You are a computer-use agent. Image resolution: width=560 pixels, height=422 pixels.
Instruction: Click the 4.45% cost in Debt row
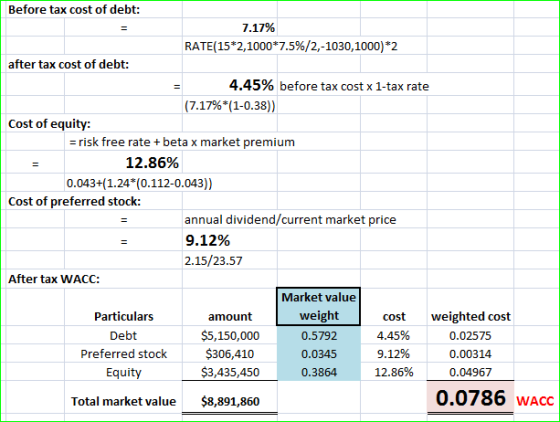[x=393, y=336]
